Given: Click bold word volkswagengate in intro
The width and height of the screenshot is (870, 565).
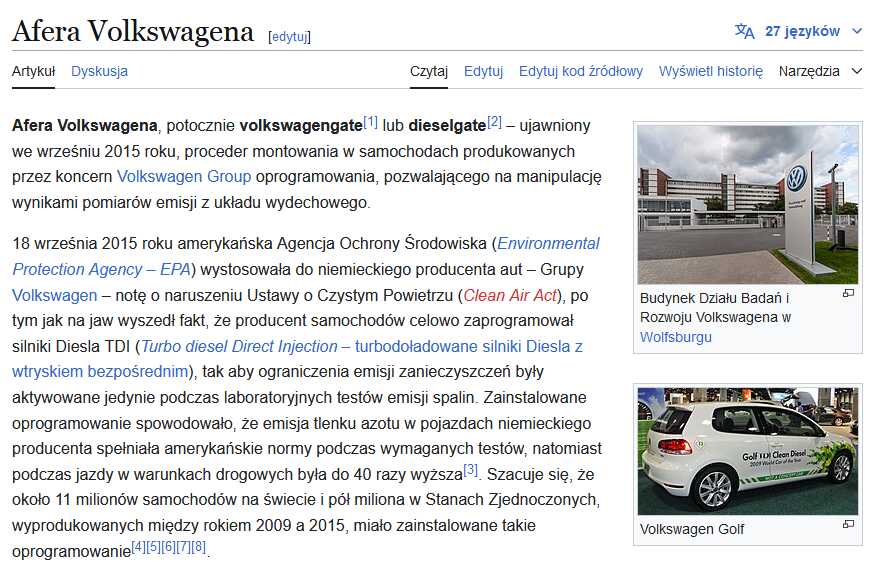Looking at the screenshot, I should pyautogui.click(x=301, y=125).
